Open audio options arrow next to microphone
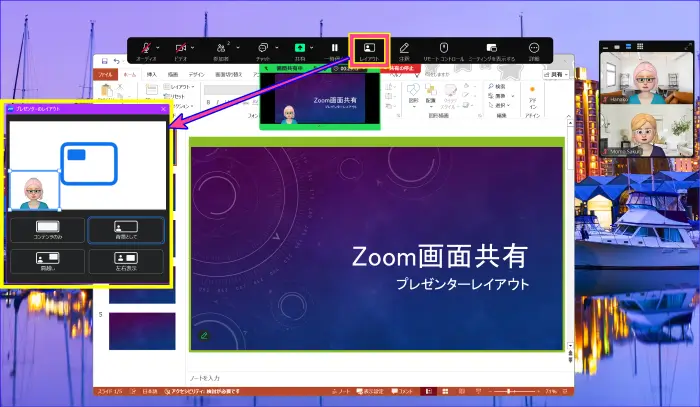Viewport: 700px width, 407px height. pyautogui.click(x=158, y=47)
